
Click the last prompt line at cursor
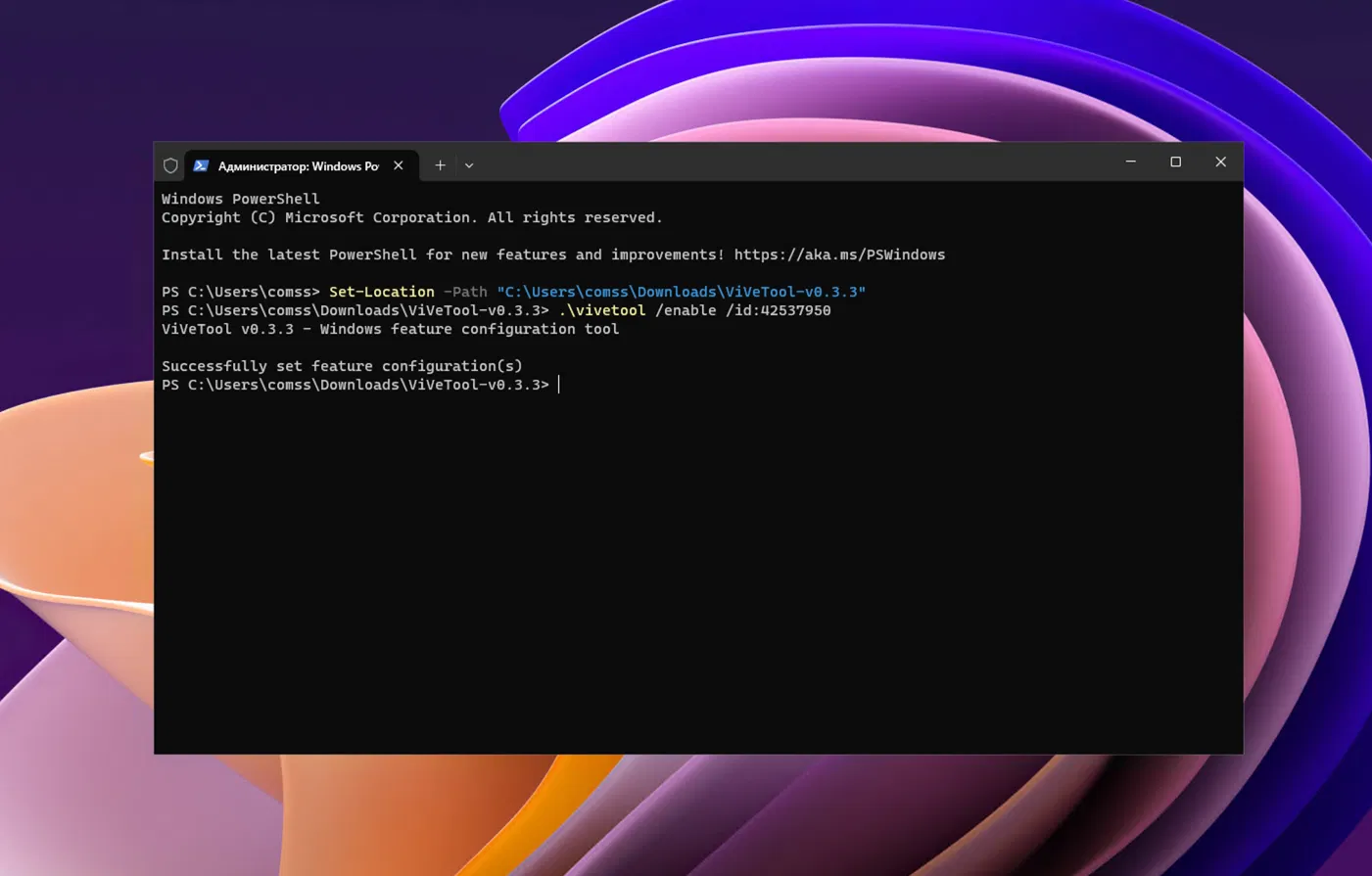(x=360, y=385)
